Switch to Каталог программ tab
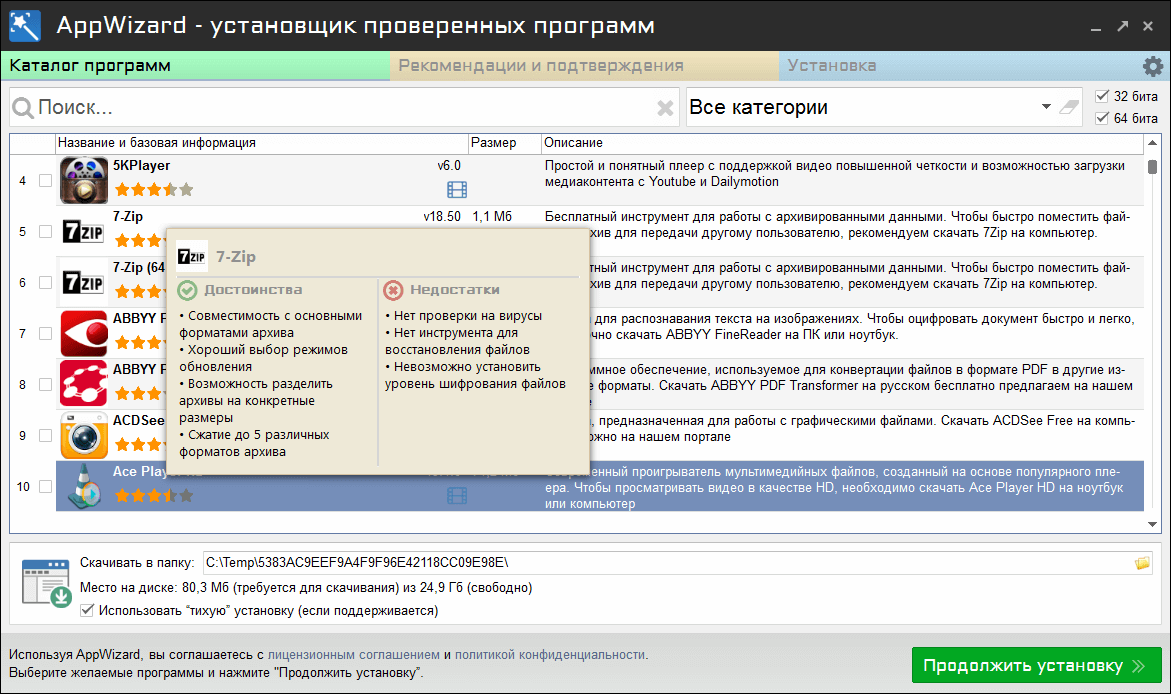 pyautogui.click(x=196, y=66)
